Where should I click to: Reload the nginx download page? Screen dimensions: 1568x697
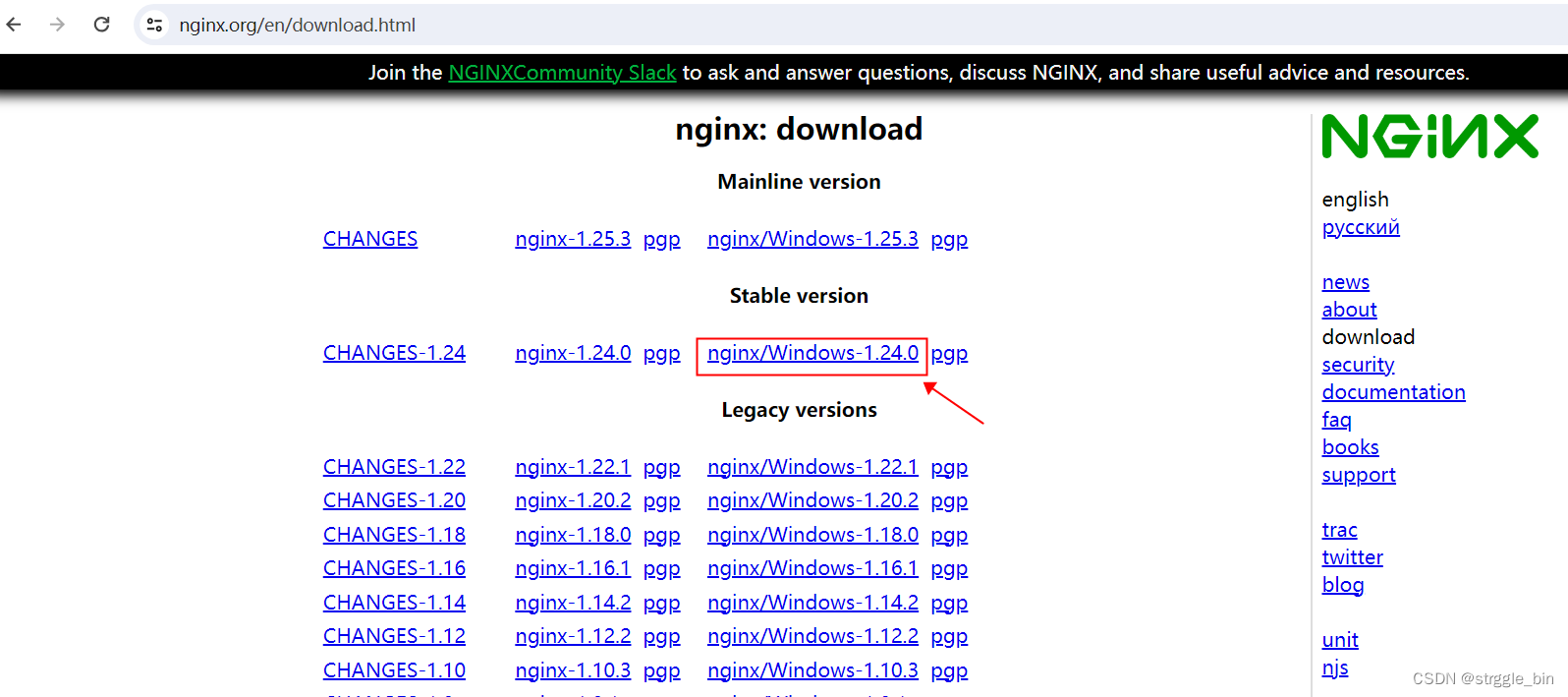tap(101, 25)
